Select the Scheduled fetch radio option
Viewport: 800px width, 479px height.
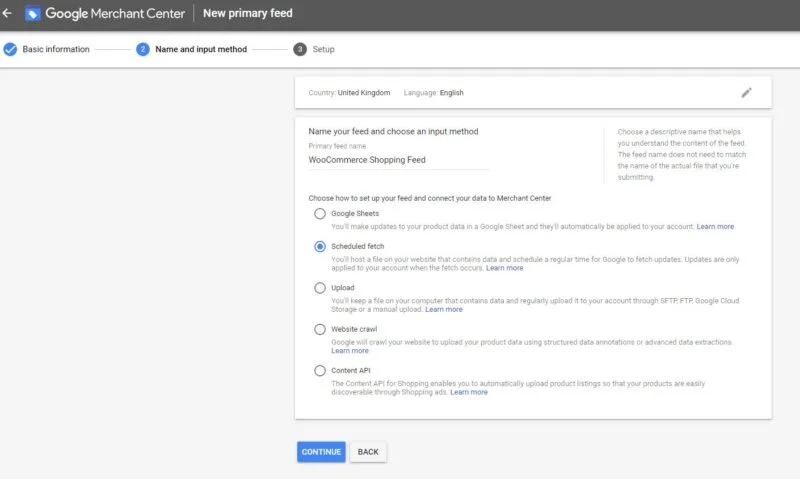click(320, 246)
